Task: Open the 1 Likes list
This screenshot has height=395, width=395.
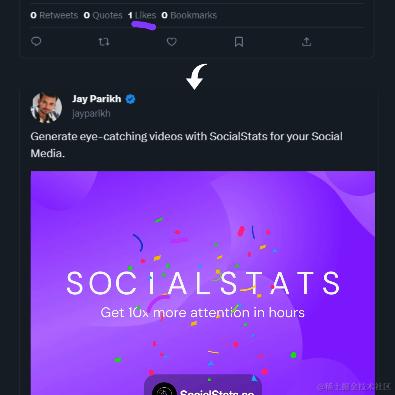Action: (142, 15)
